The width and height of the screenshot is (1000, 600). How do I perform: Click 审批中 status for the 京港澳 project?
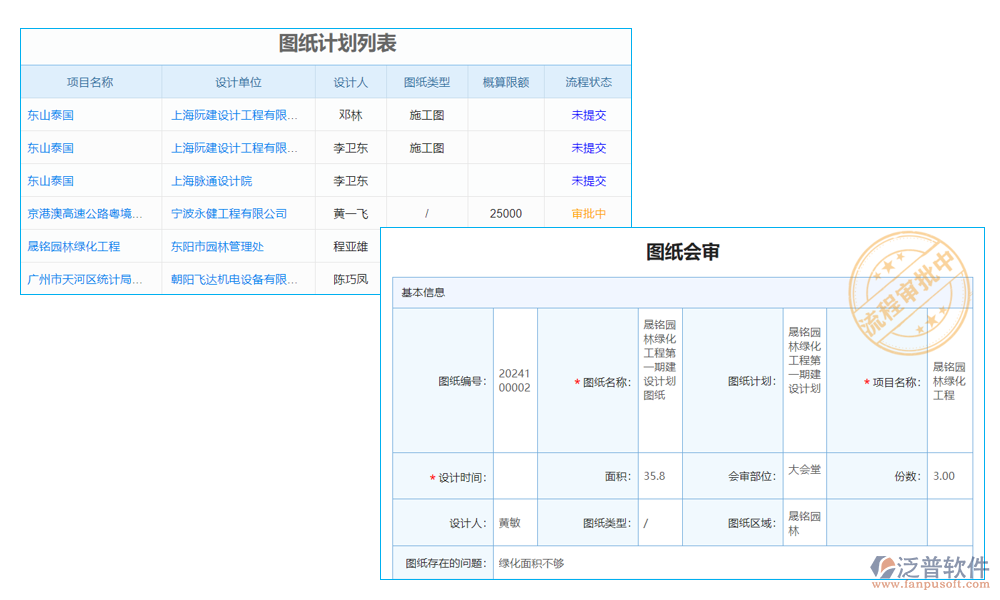click(x=588, y=213)
